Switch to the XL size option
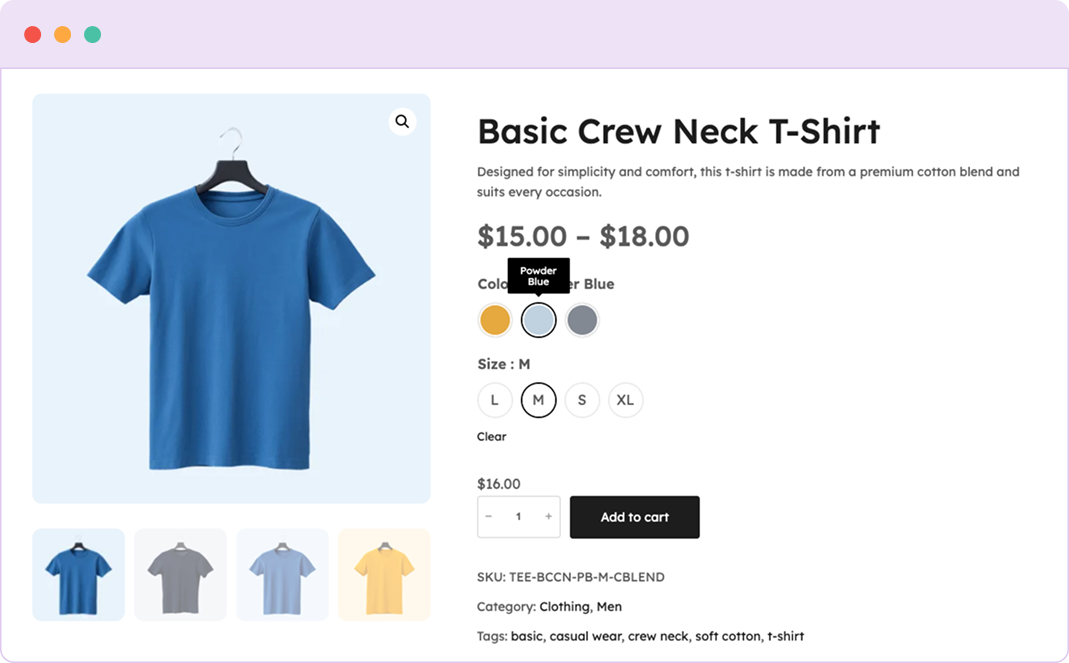1069x663 pixels. click(x=625, y=399)
